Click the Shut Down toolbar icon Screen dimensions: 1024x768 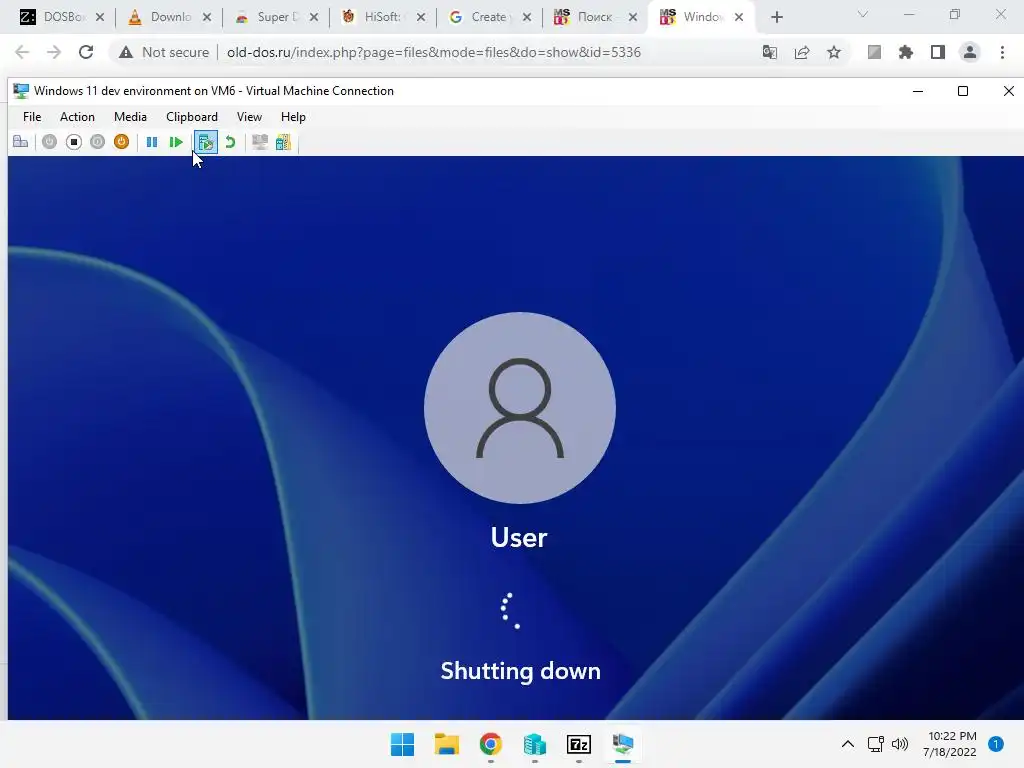97,142
